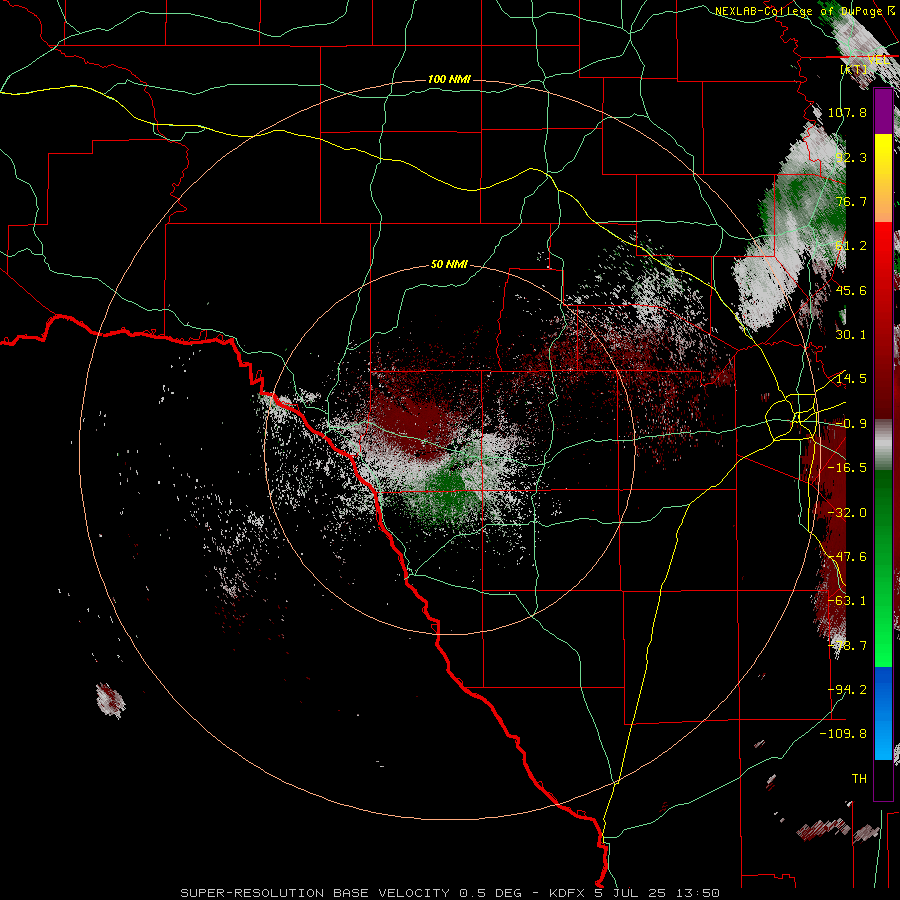Viewport: 900px width, 900px height.
Task: Click the Super-Resolution Base Velocity caption
Action: tap(449, 893)
